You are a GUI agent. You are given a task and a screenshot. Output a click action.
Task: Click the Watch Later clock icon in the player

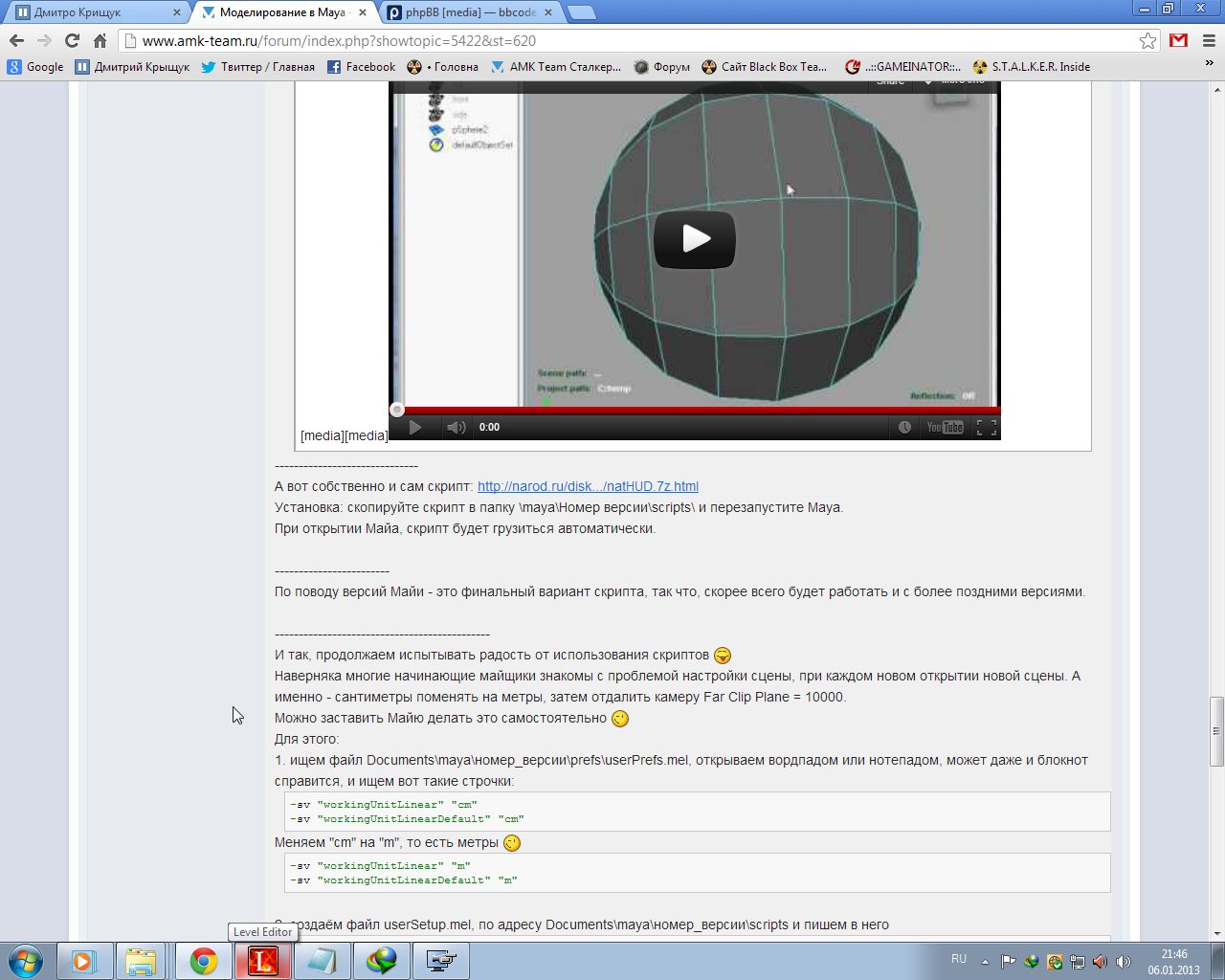pos(904,427)
